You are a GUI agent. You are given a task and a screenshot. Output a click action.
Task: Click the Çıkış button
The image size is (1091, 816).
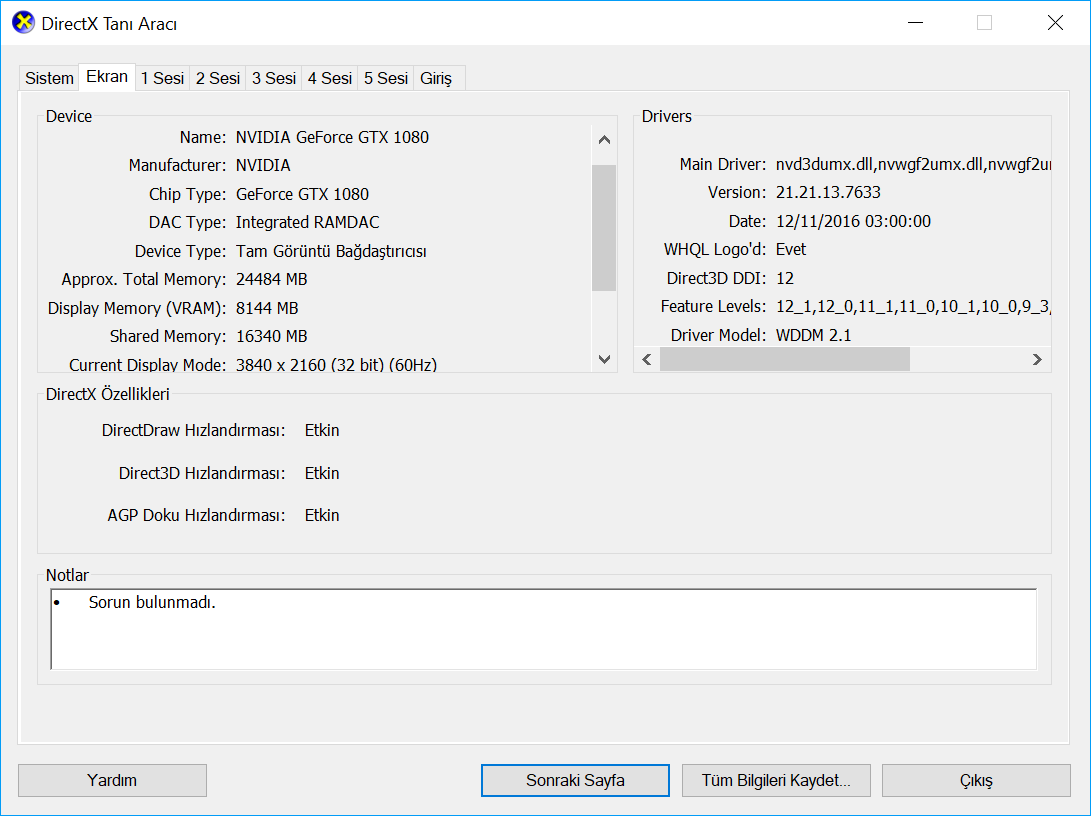[x=976, y=781]
